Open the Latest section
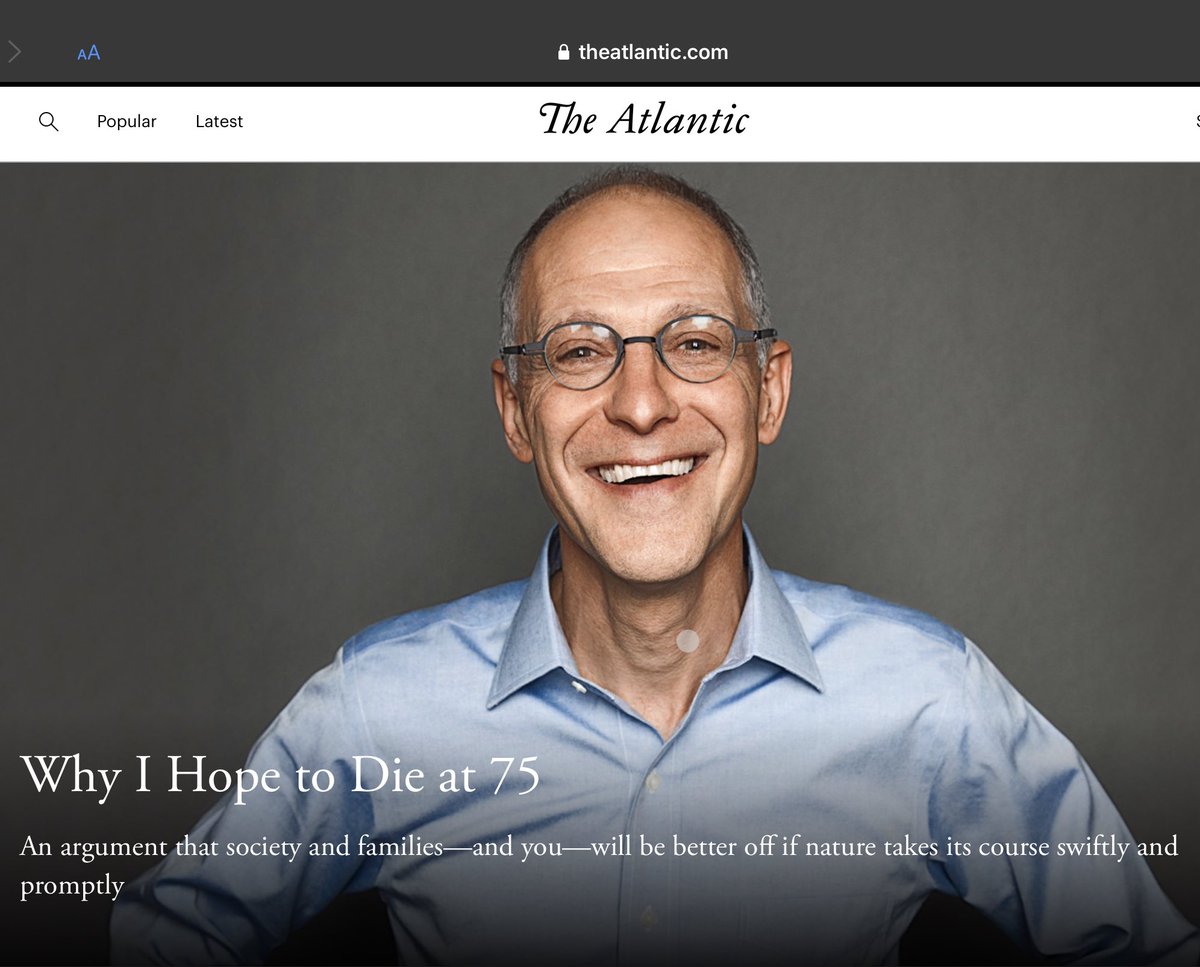This screenshot has width=1200, height=967. tap(219, 121)
